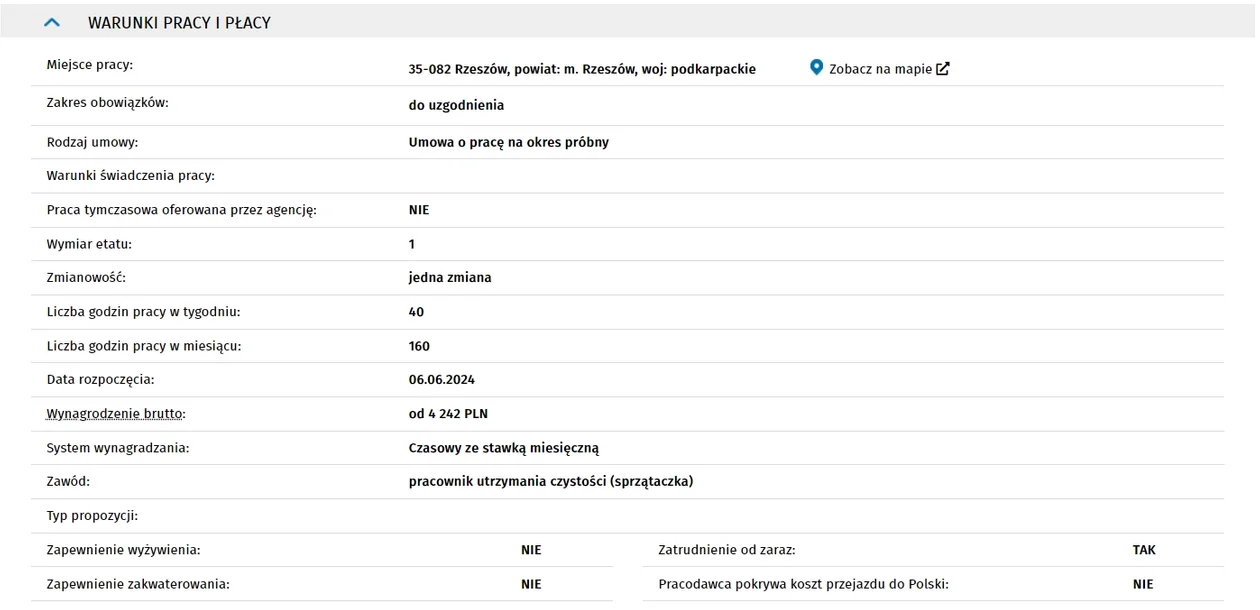
Task: Click the external link icon beside Zobacz na mapie
Action: click(x=942, y=69)
